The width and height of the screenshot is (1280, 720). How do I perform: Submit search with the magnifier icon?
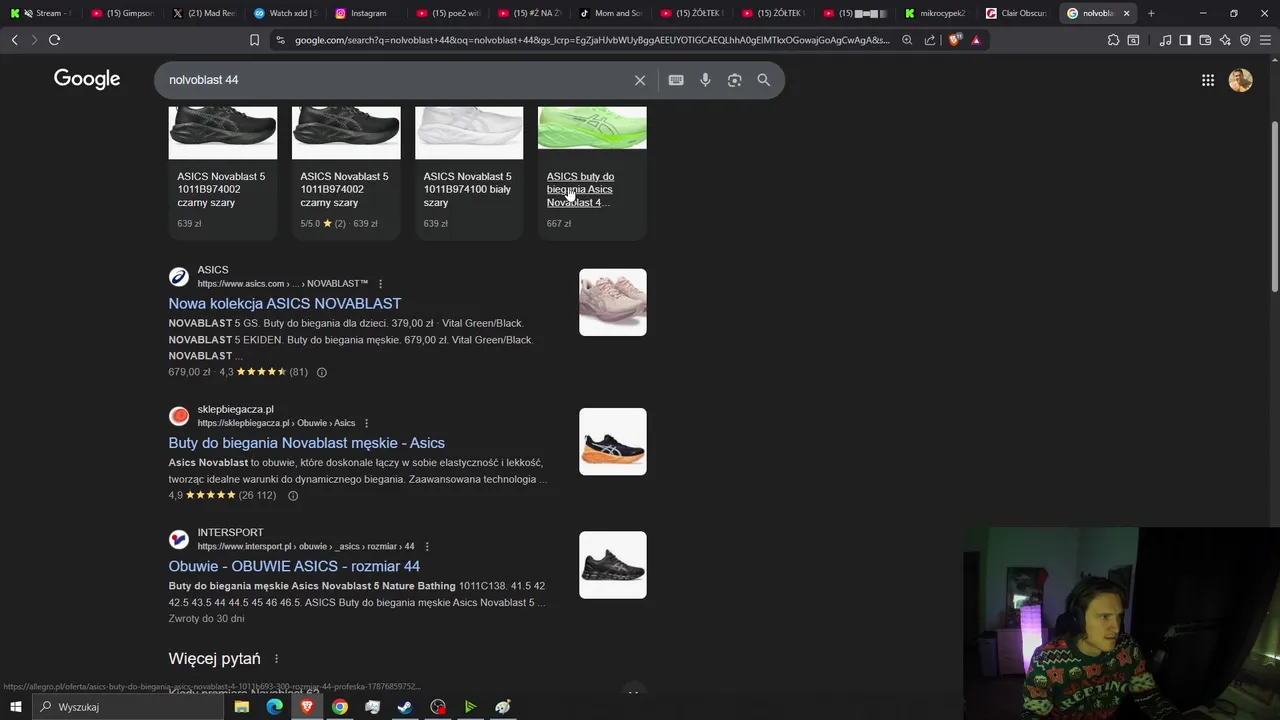(x=764, y=80)
